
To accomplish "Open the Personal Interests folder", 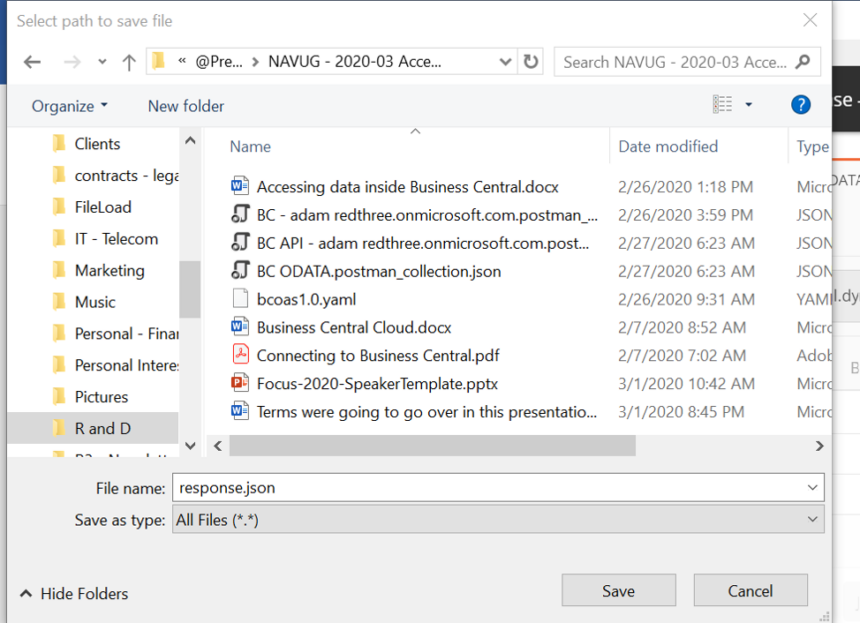I will [x=116, y=365].
